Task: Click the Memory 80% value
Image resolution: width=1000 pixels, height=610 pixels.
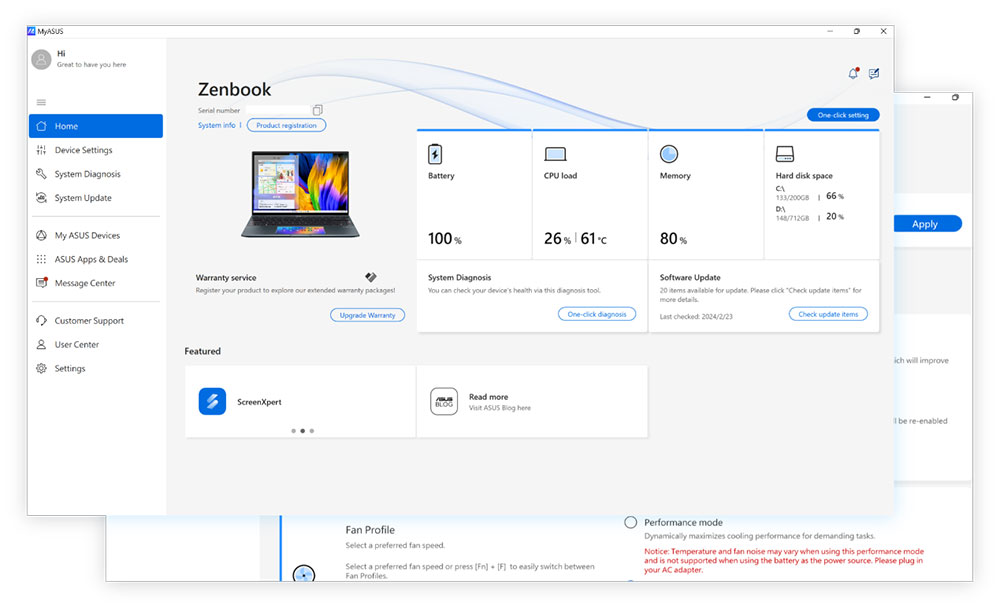Action: coord(673,239)
